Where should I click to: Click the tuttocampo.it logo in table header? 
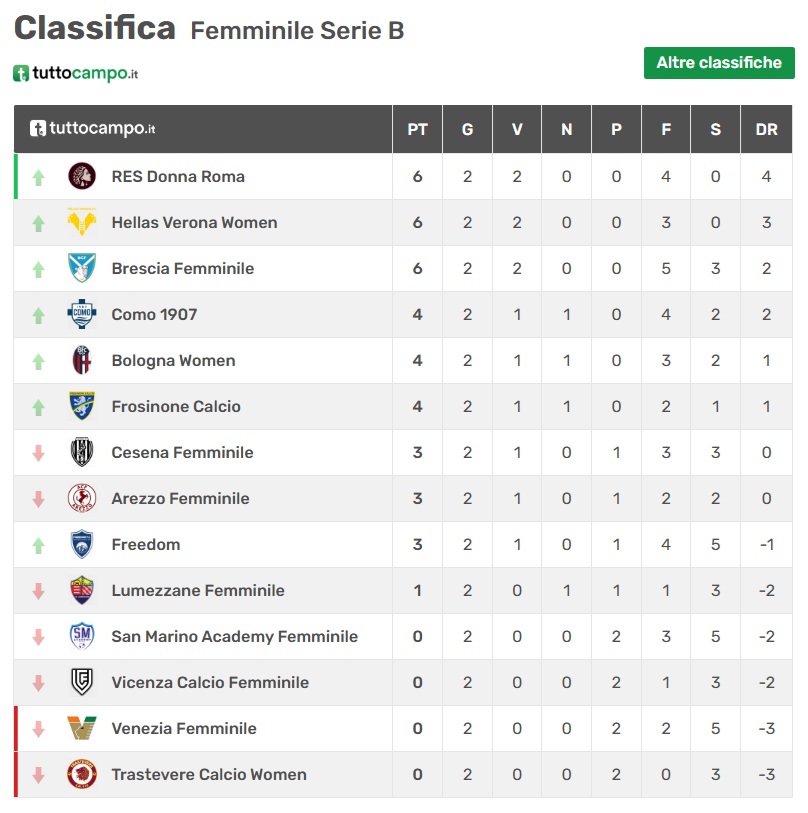point(92,128)
